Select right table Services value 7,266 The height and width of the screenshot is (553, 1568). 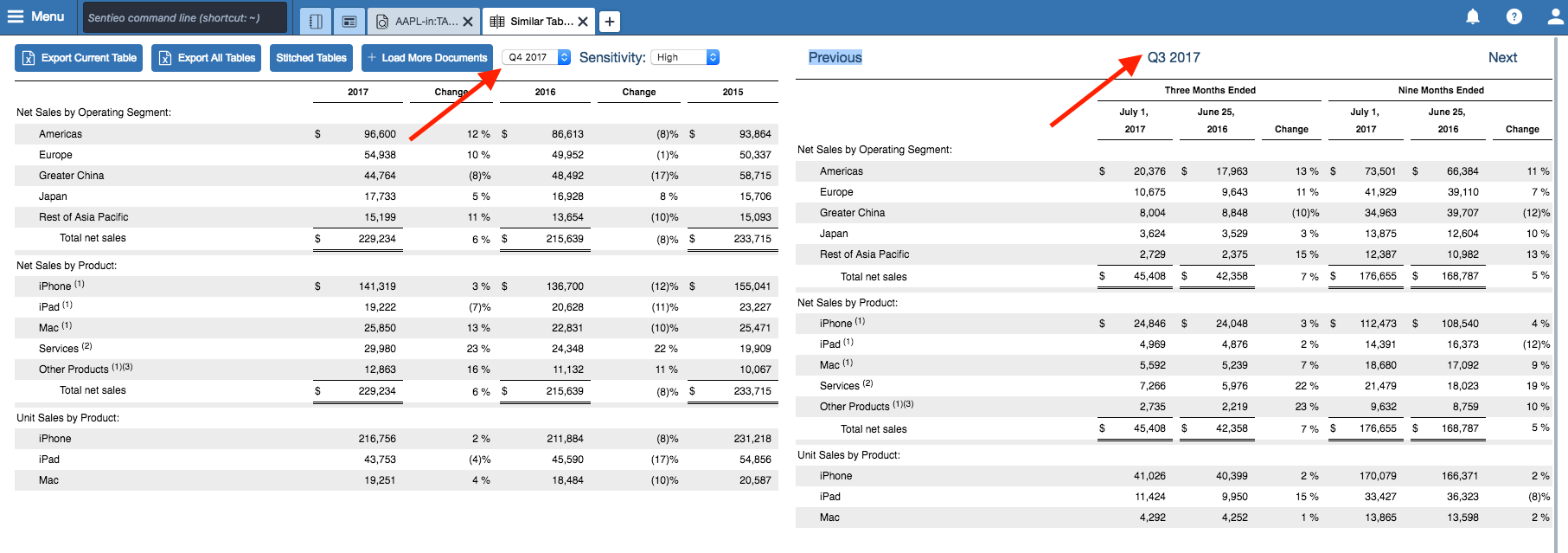pyautogui.click(x=1152, y=386)
